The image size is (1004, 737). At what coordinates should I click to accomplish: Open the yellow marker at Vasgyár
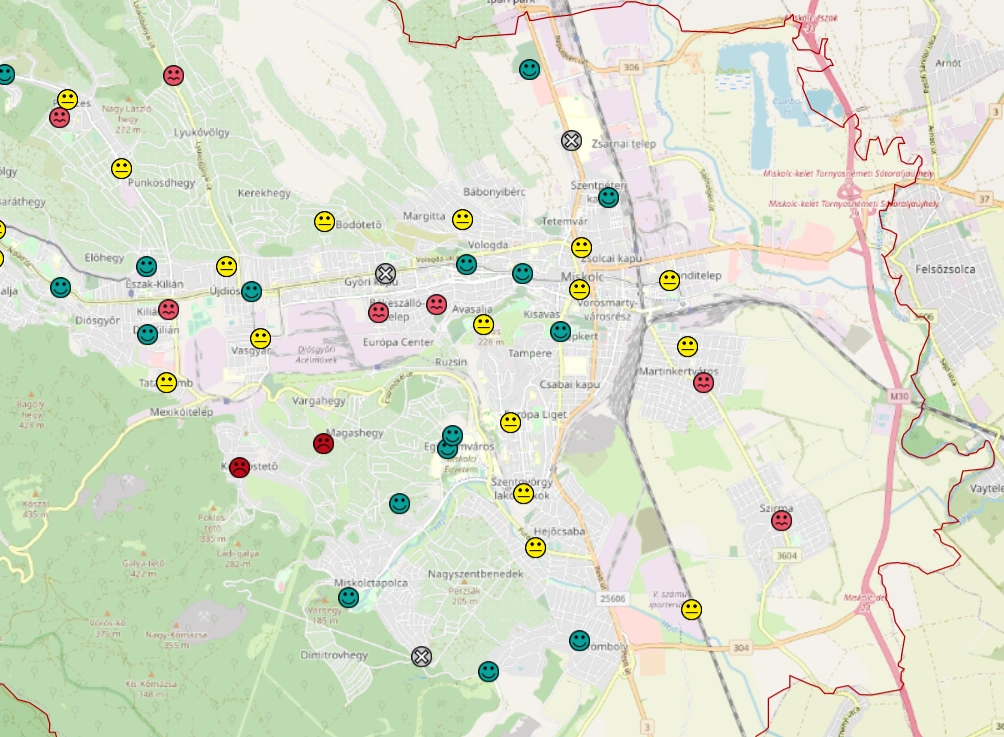point(260,338)
